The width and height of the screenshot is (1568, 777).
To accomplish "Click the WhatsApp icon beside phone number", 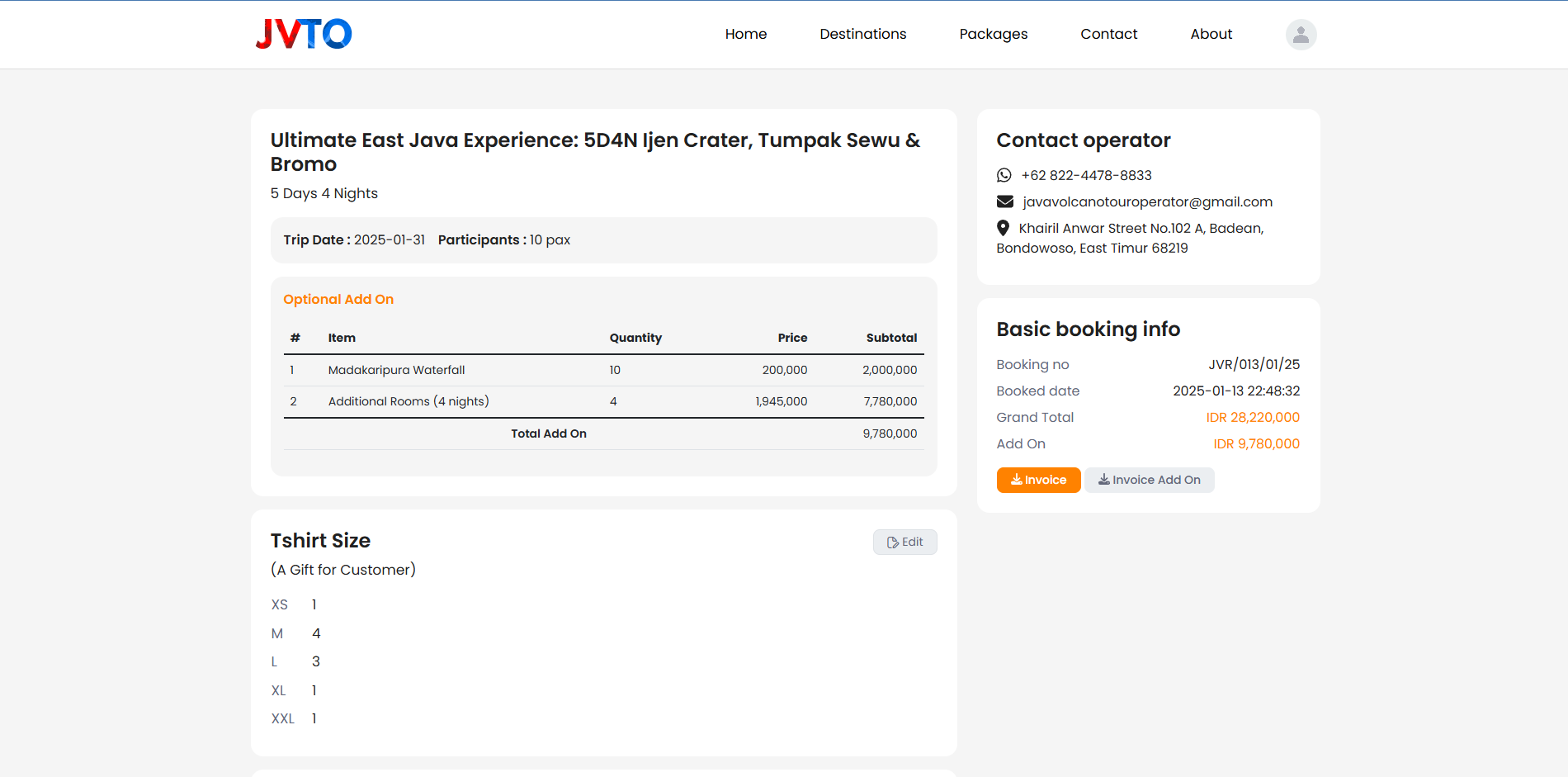I will pyautogui.click(x=1004, y=175).
